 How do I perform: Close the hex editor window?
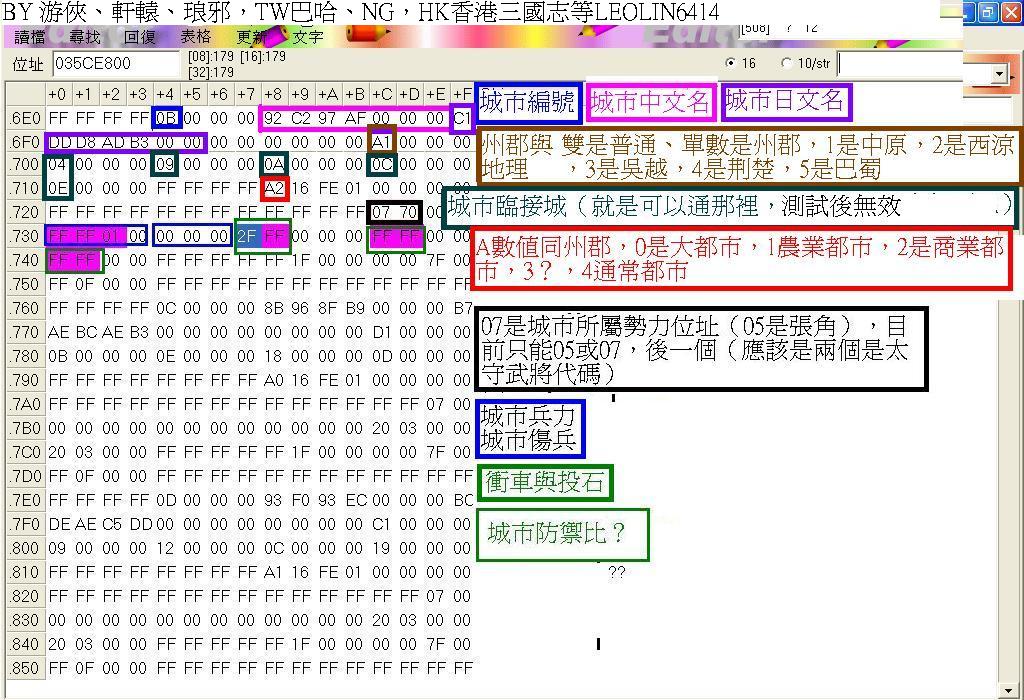[x=1010, y=13]
